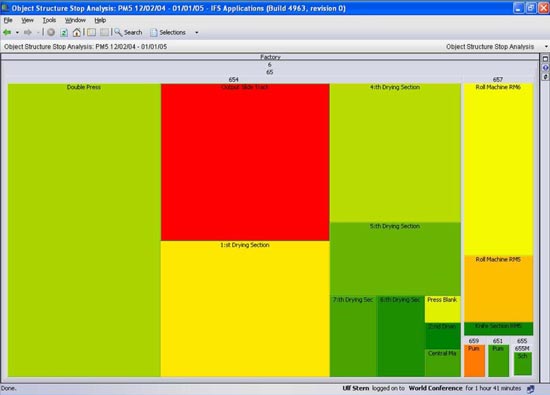Click the 654 group header label
Screen dimensions: 550x395
point(233,80)
